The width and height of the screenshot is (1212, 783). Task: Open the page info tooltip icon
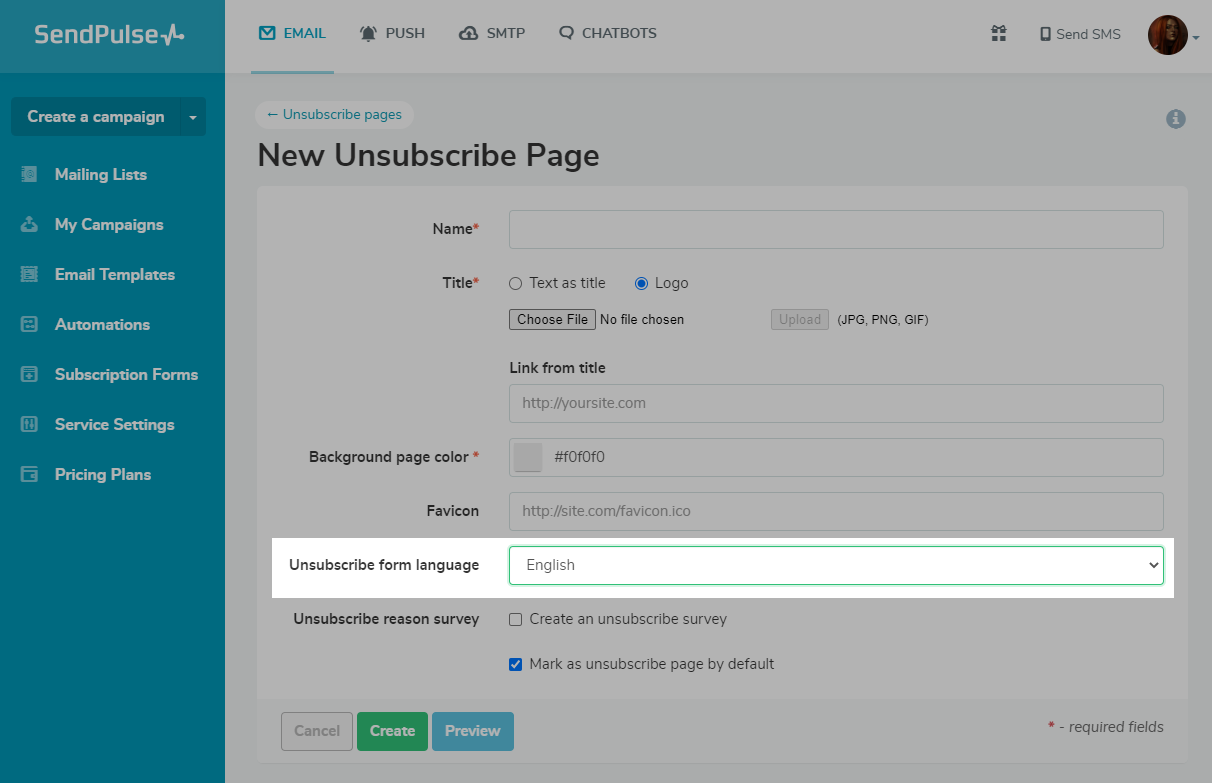(1175, 118)
